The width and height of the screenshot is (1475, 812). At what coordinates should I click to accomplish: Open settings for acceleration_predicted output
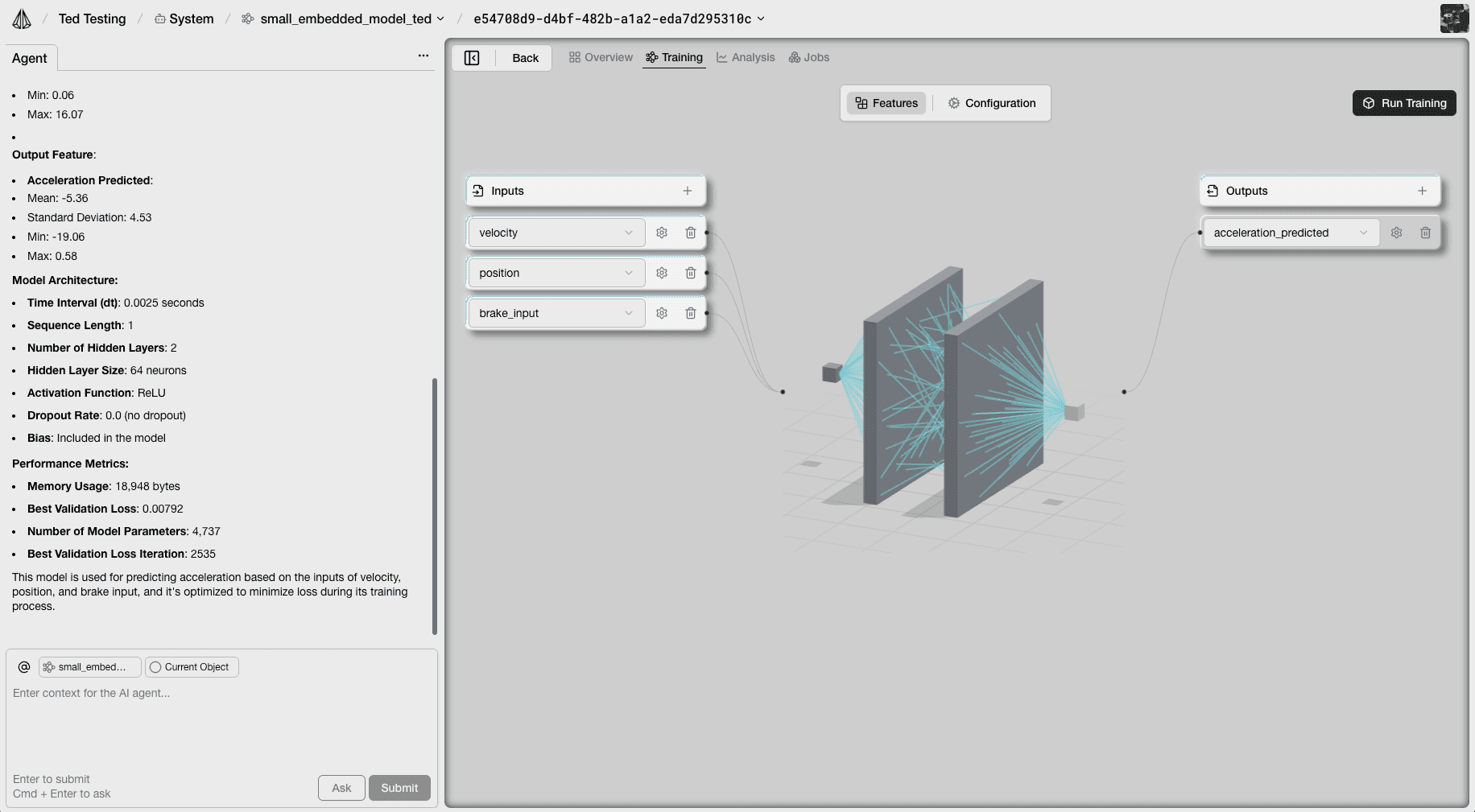pos(1397,233)
